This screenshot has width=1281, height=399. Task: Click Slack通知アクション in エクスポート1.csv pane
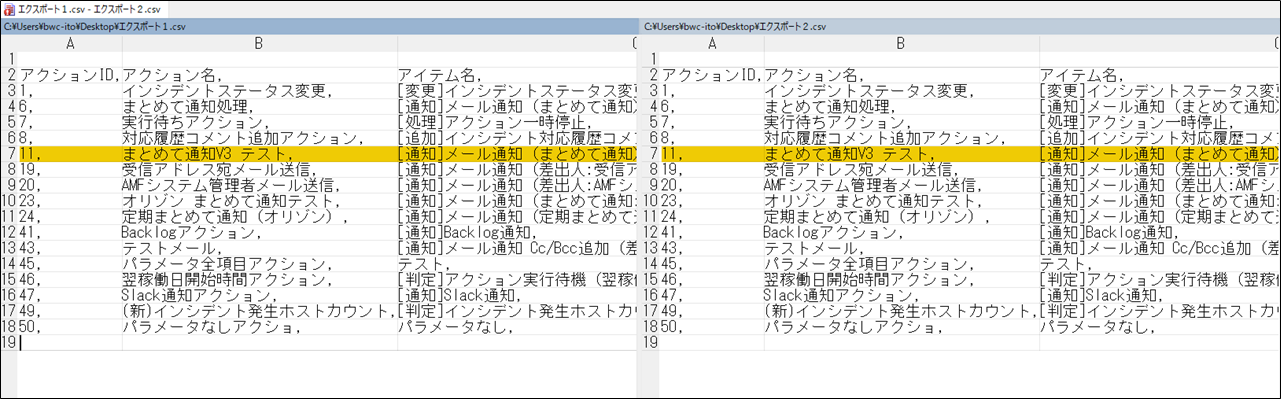tap(199, 296)
